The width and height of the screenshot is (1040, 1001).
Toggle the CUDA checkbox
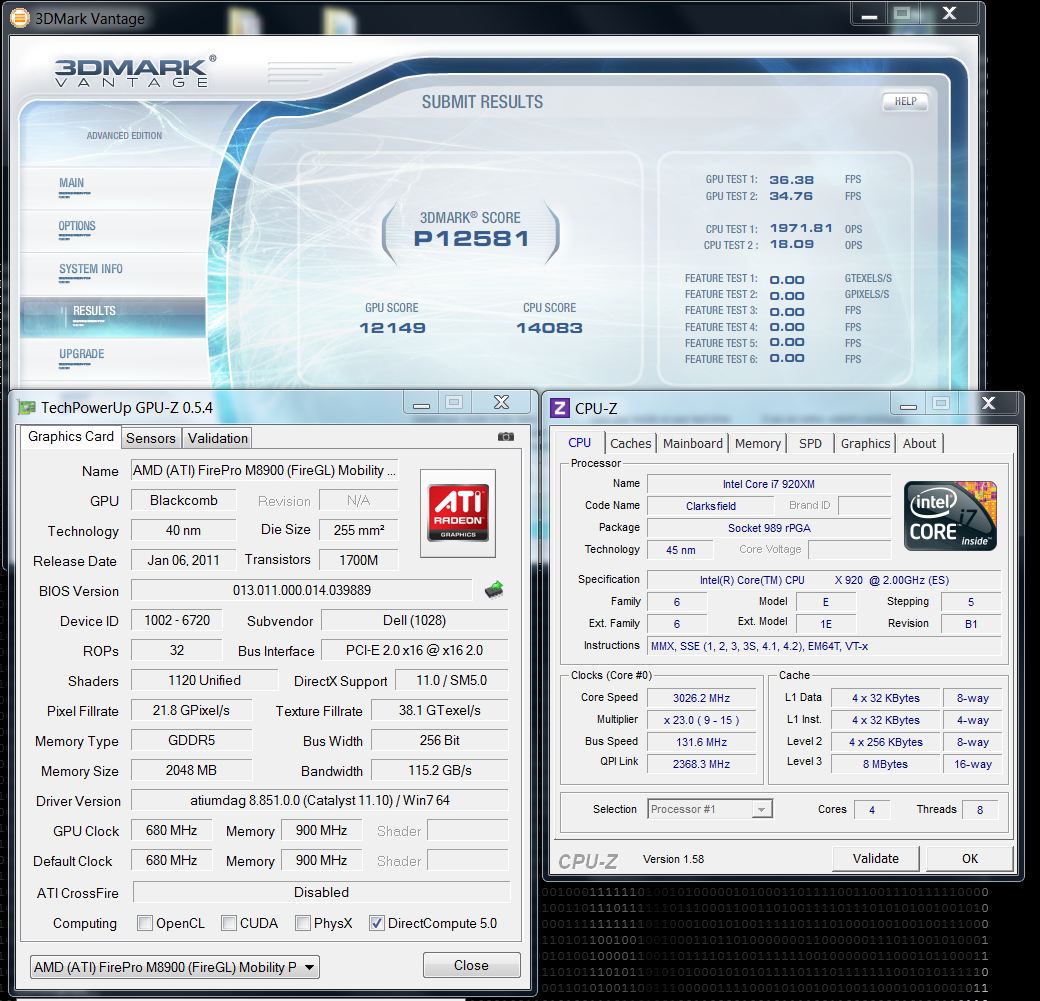coord(229,923)
